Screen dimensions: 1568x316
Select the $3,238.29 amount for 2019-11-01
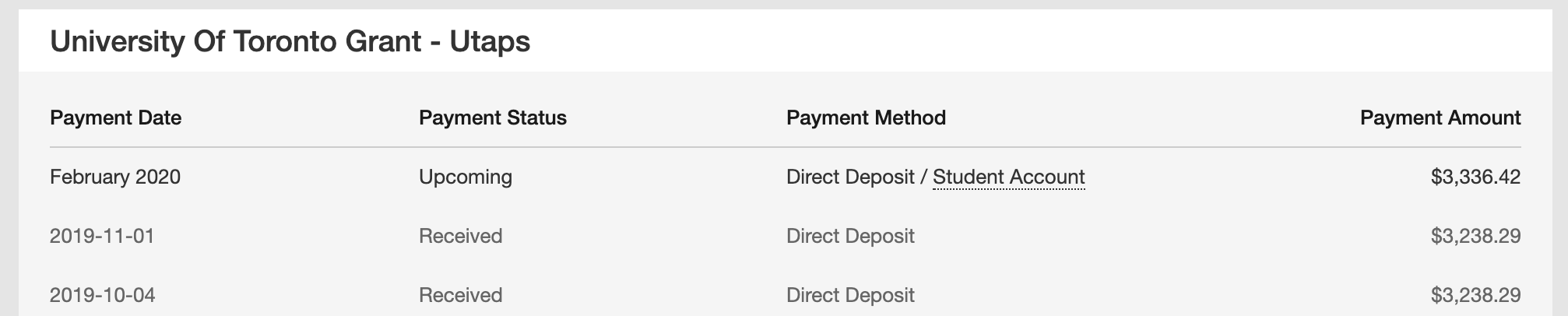(1475, 236)
